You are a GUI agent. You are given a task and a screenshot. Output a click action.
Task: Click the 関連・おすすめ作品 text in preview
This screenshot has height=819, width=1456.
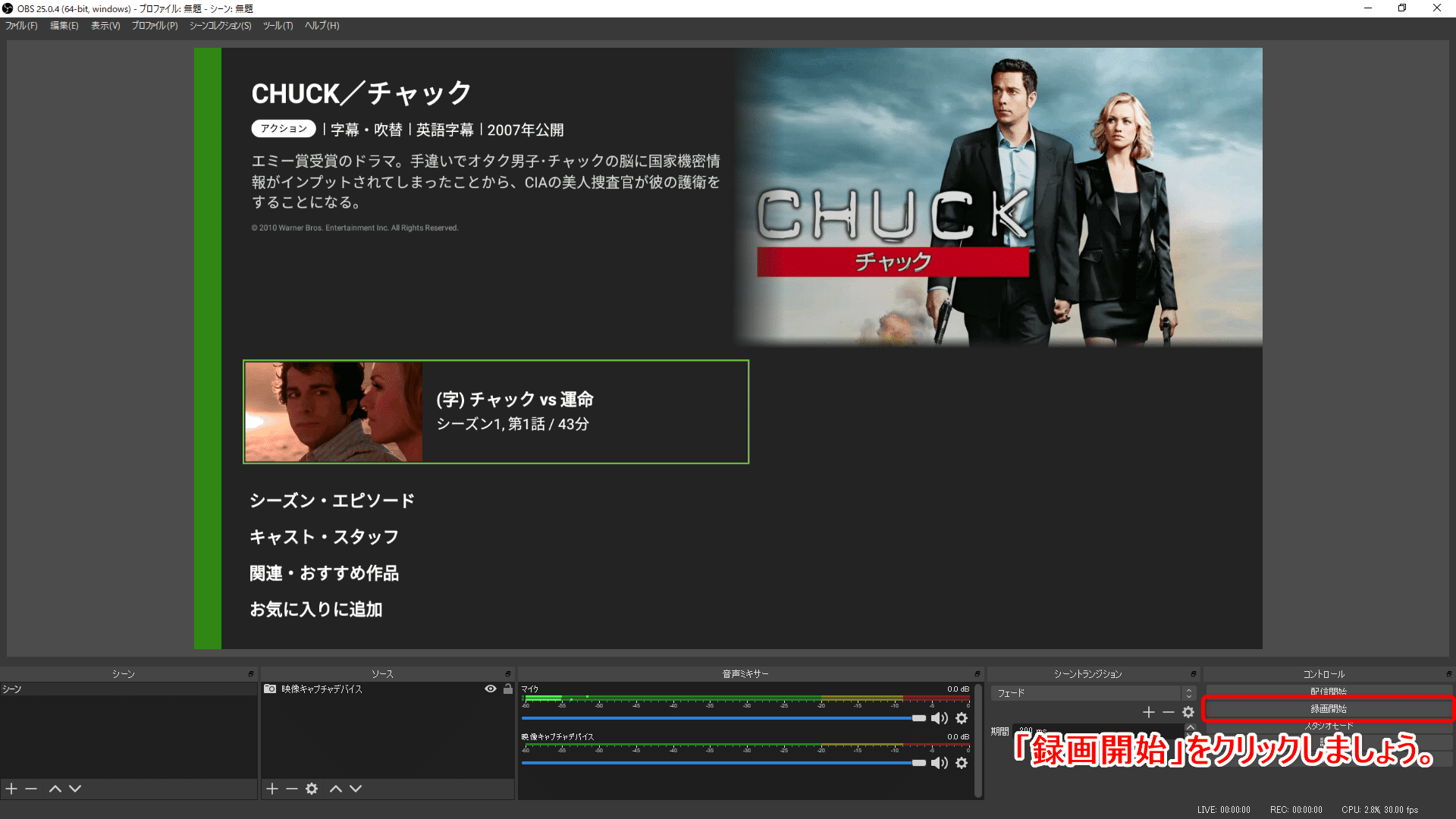pyautogui.click(x=324, y=573)
